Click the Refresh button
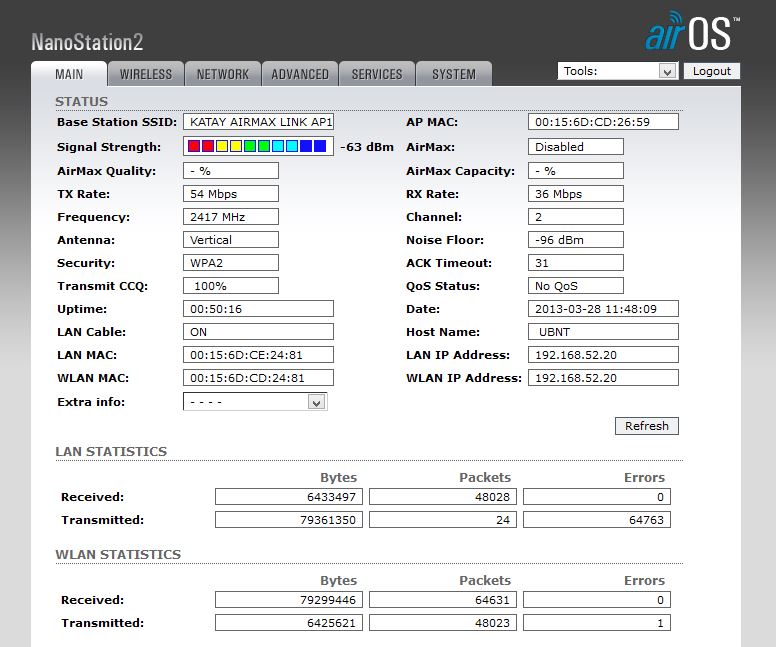The width and height of the screenshot is (776, 647). (646, 426)
